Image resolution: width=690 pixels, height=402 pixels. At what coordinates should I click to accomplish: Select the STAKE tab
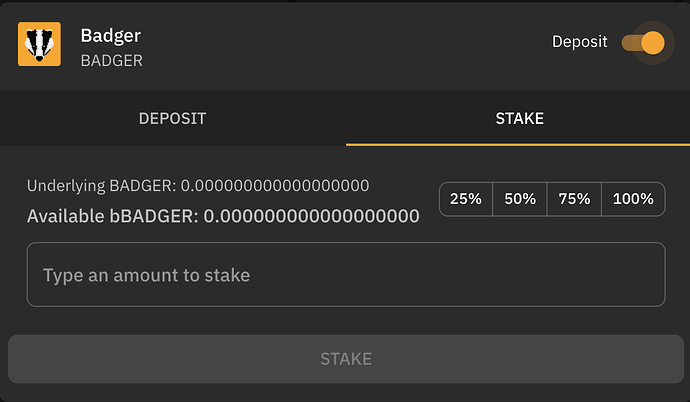519,118
